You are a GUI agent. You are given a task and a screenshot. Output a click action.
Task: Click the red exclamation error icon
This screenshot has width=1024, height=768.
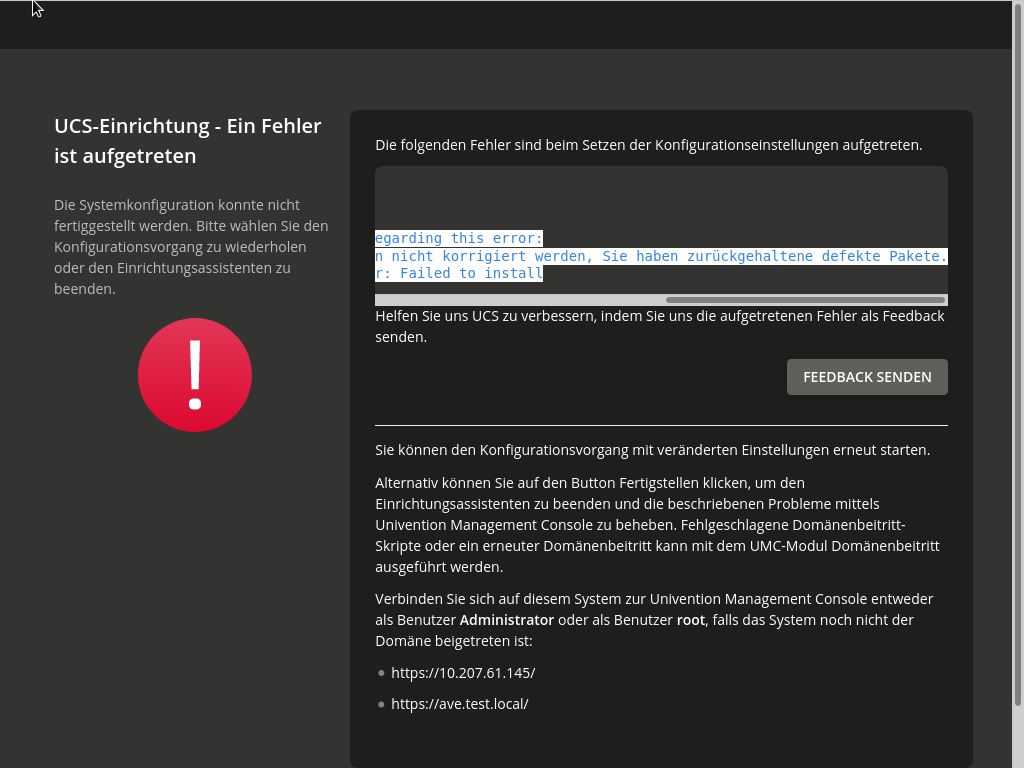point(195,375)
